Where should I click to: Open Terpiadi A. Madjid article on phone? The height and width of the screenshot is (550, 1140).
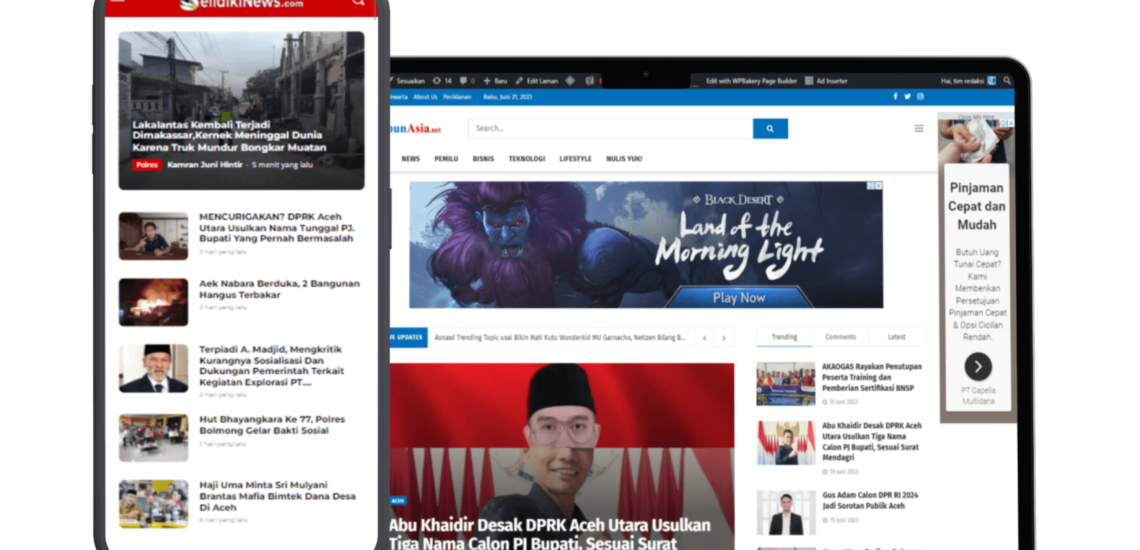pos(271,365)
